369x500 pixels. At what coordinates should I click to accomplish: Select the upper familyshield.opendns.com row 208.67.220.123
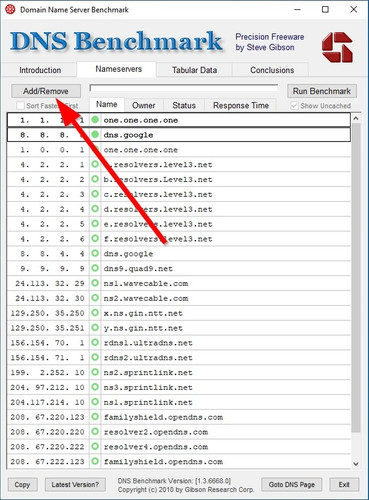coord(179,417)
